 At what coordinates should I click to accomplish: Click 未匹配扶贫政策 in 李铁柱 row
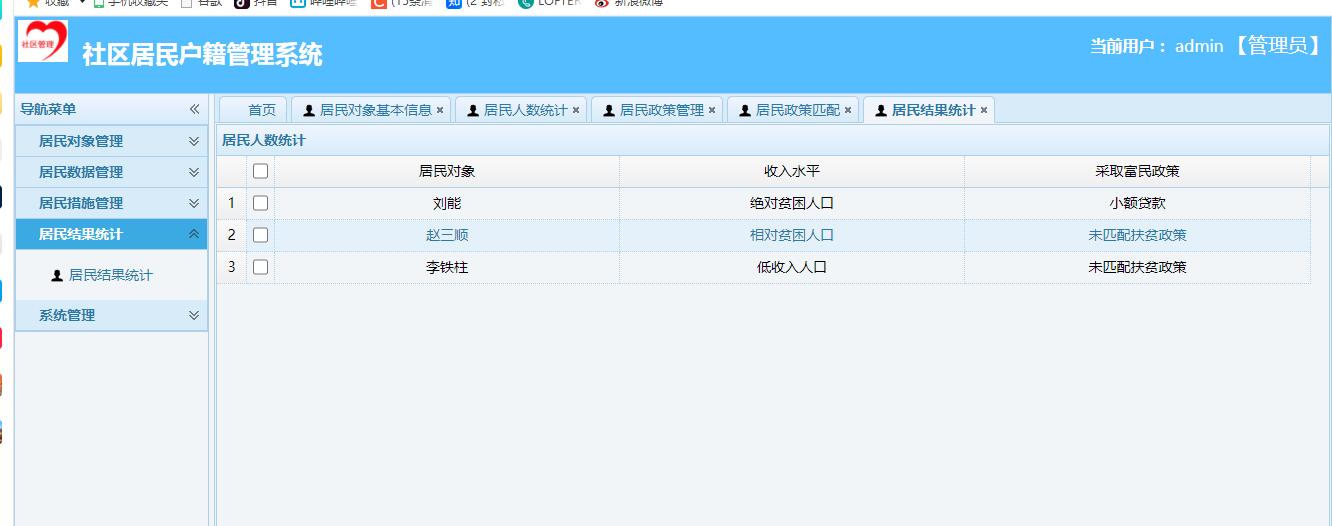1137,267
